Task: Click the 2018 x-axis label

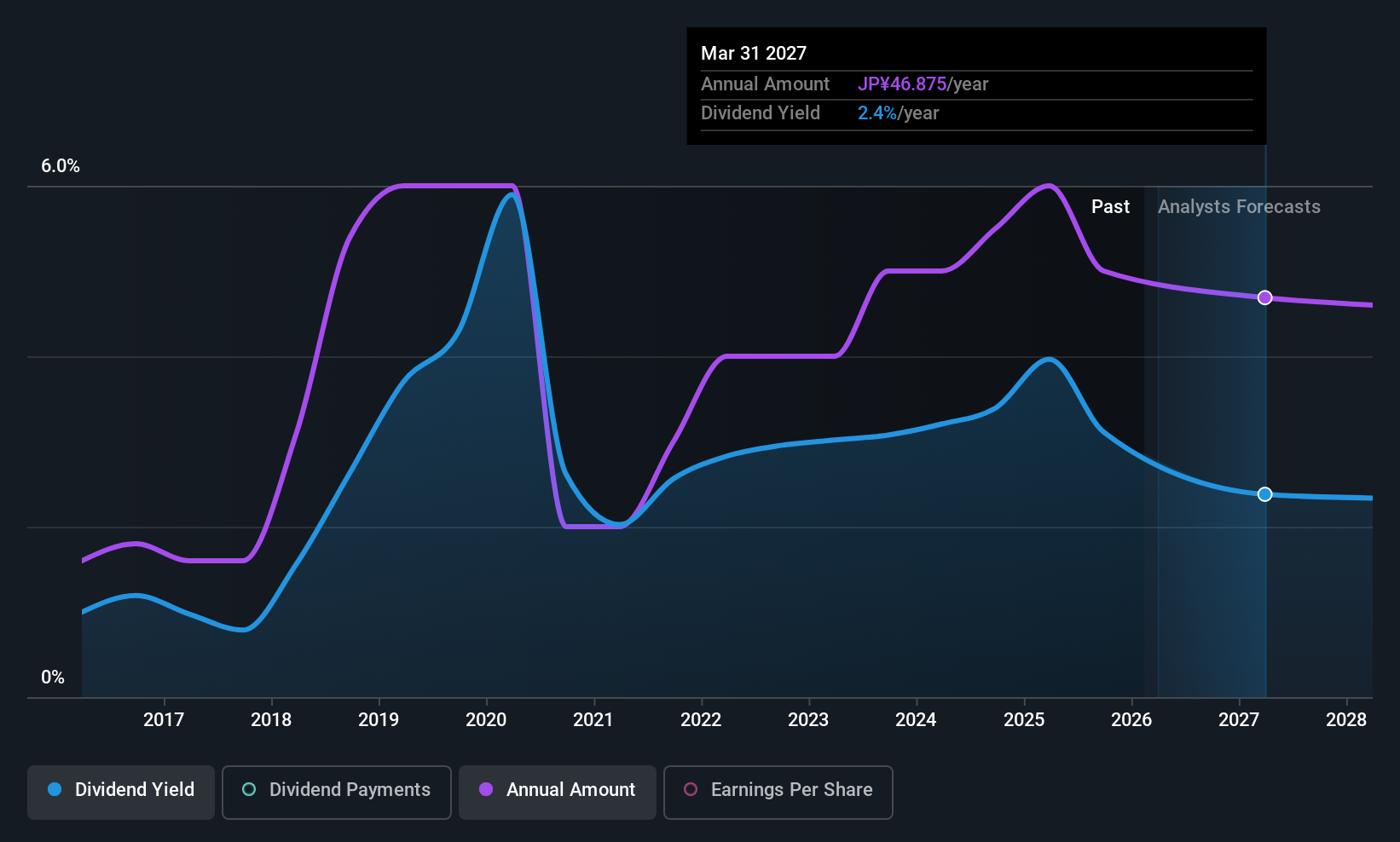Action: pyautogui.click(x=271, y=720)
